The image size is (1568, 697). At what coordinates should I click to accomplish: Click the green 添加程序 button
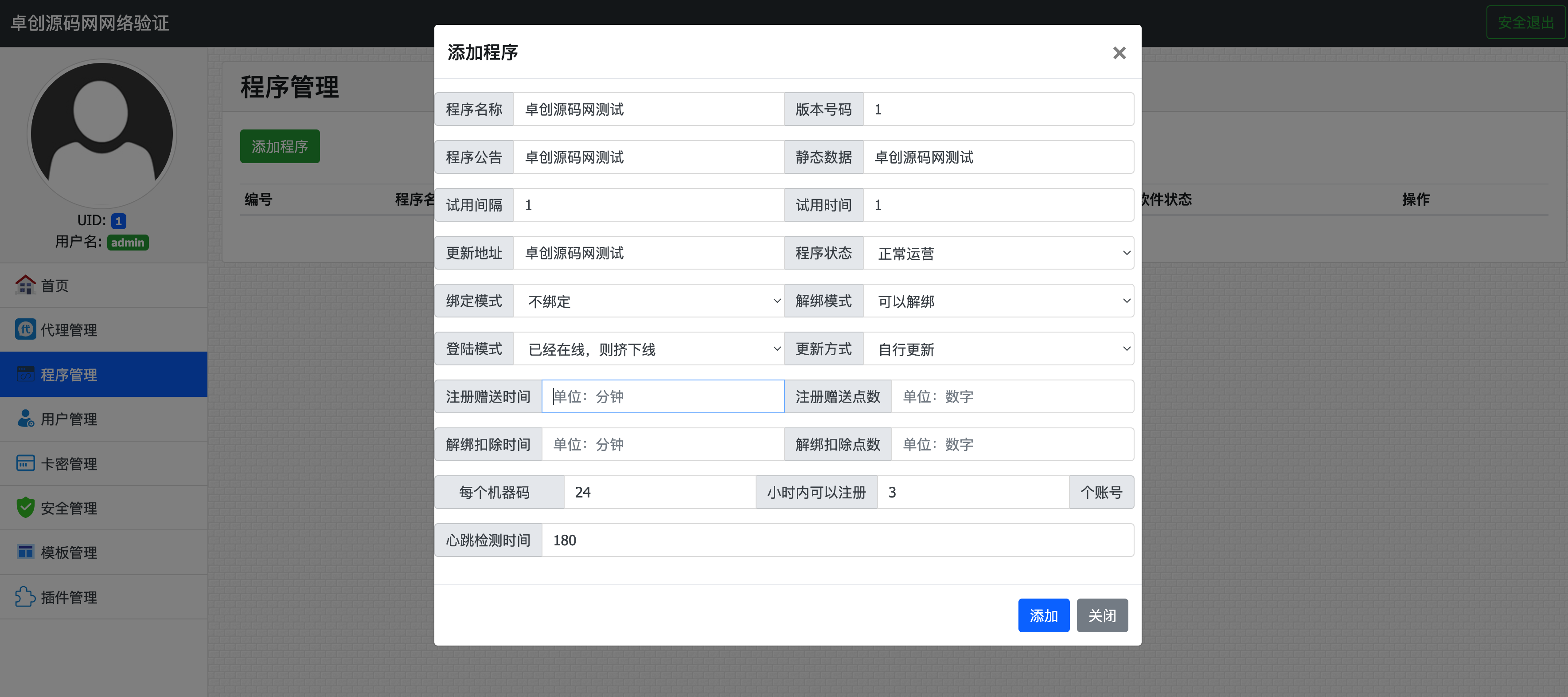click(x=279, y=147)
